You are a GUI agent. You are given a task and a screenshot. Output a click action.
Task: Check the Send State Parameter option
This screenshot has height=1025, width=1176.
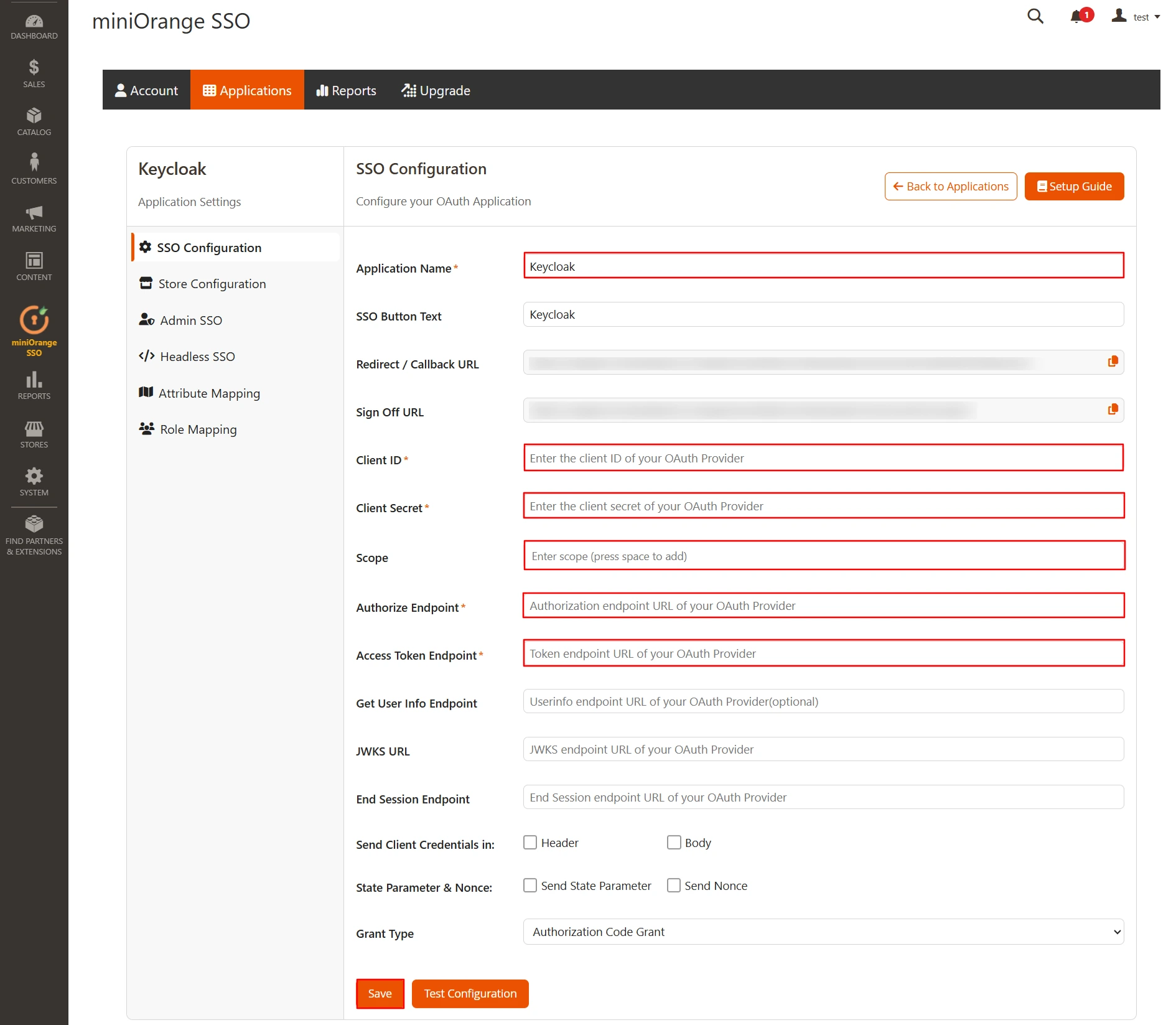click(x=530, y=885)
